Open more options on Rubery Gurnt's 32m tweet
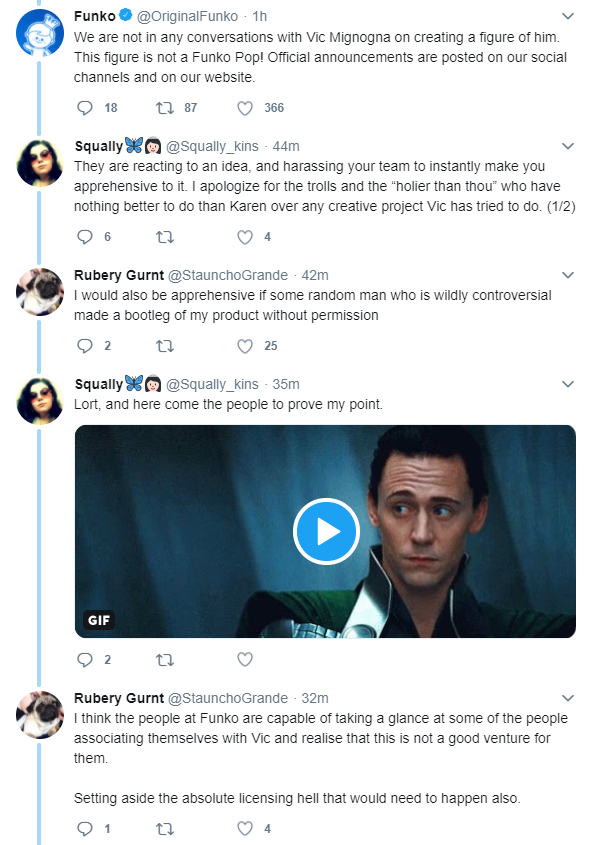Image resolution: width=598 pixels, height=845 pixels. pyautogui.click(x=568, y=698)
